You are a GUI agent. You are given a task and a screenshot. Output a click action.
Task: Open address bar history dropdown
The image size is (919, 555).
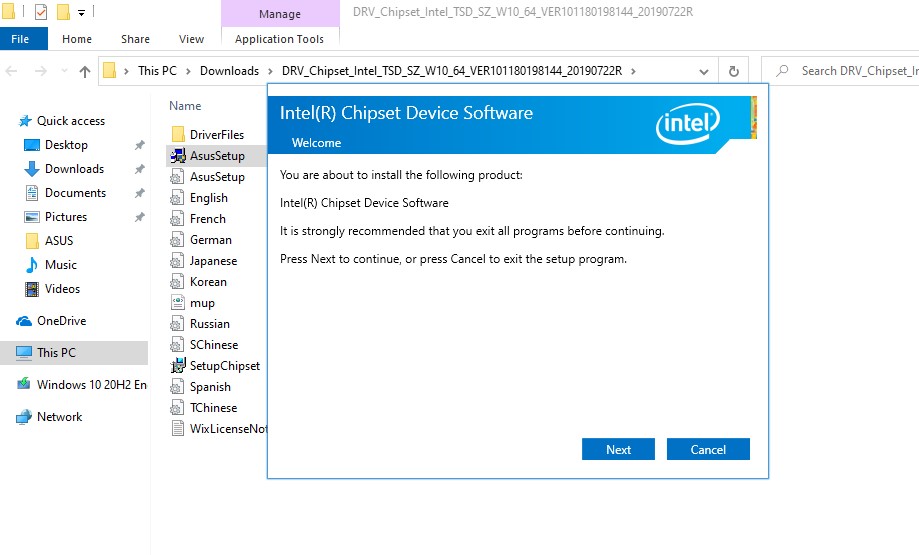click(x=703, y=71)
